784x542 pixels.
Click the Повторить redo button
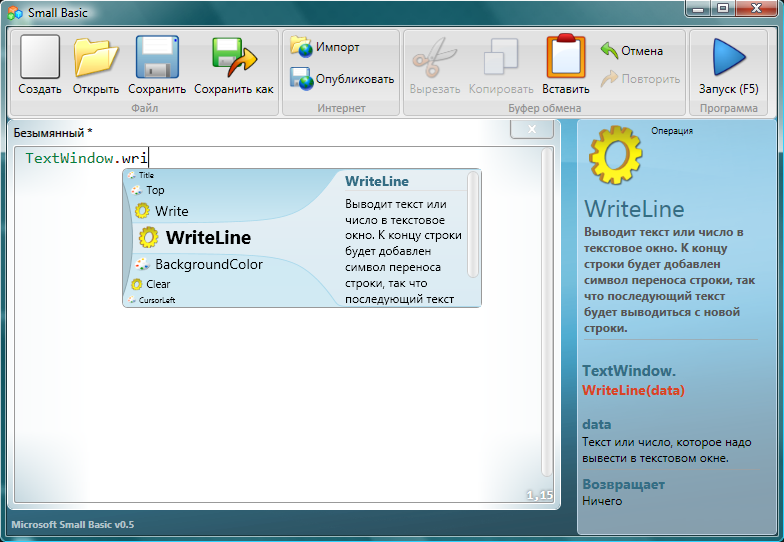click(640, 78)
